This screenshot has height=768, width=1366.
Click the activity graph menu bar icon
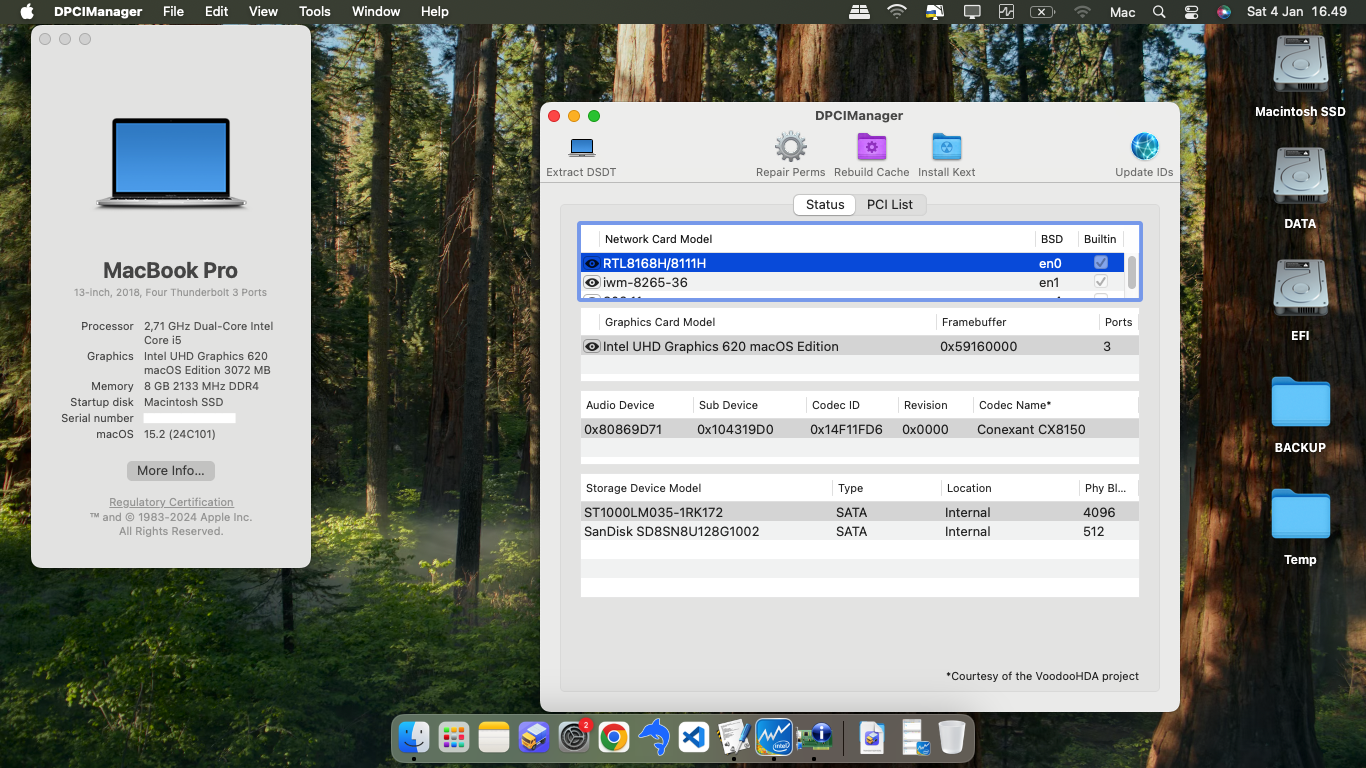1006,12
